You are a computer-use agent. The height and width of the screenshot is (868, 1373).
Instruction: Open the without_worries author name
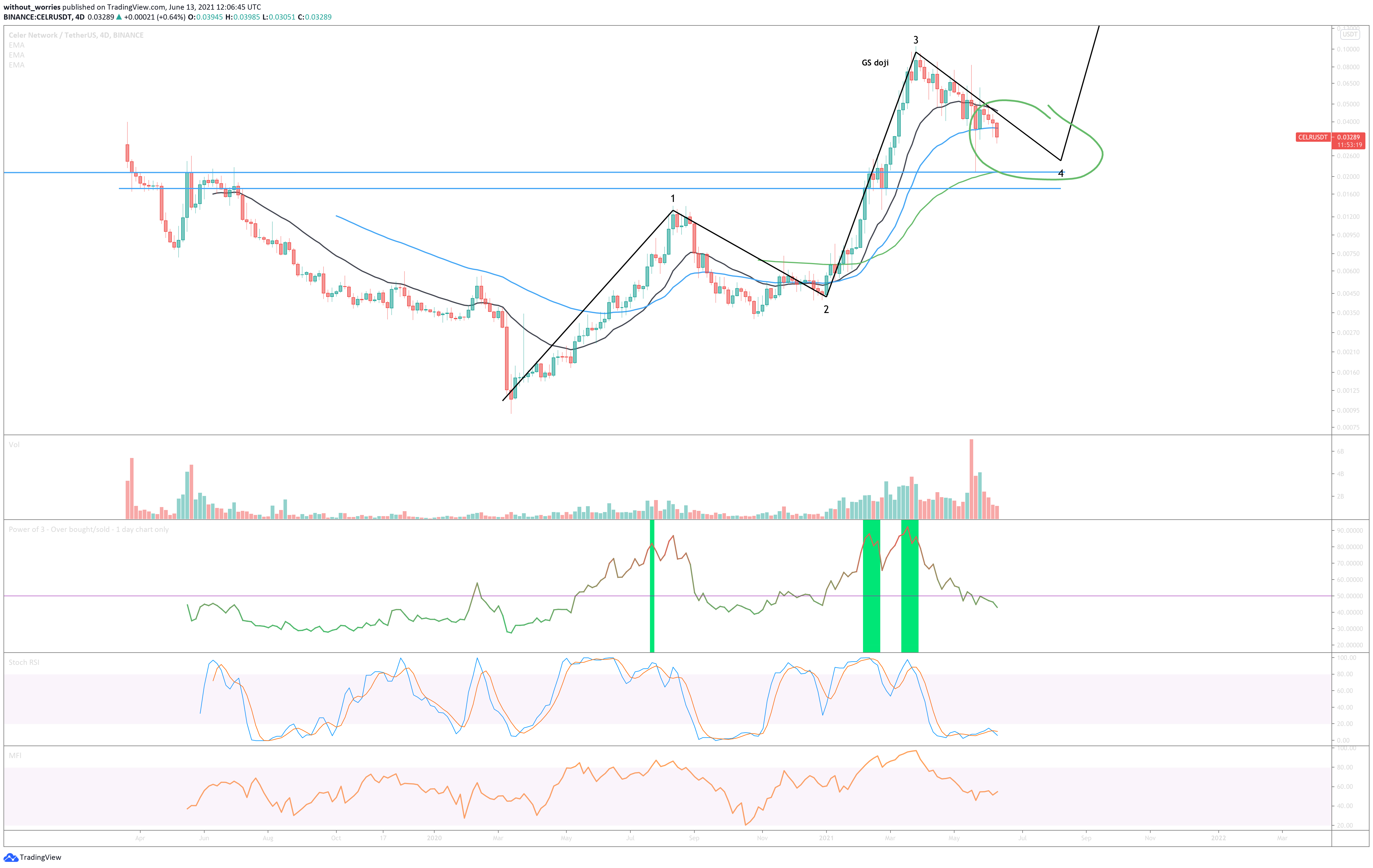[32, 7]
